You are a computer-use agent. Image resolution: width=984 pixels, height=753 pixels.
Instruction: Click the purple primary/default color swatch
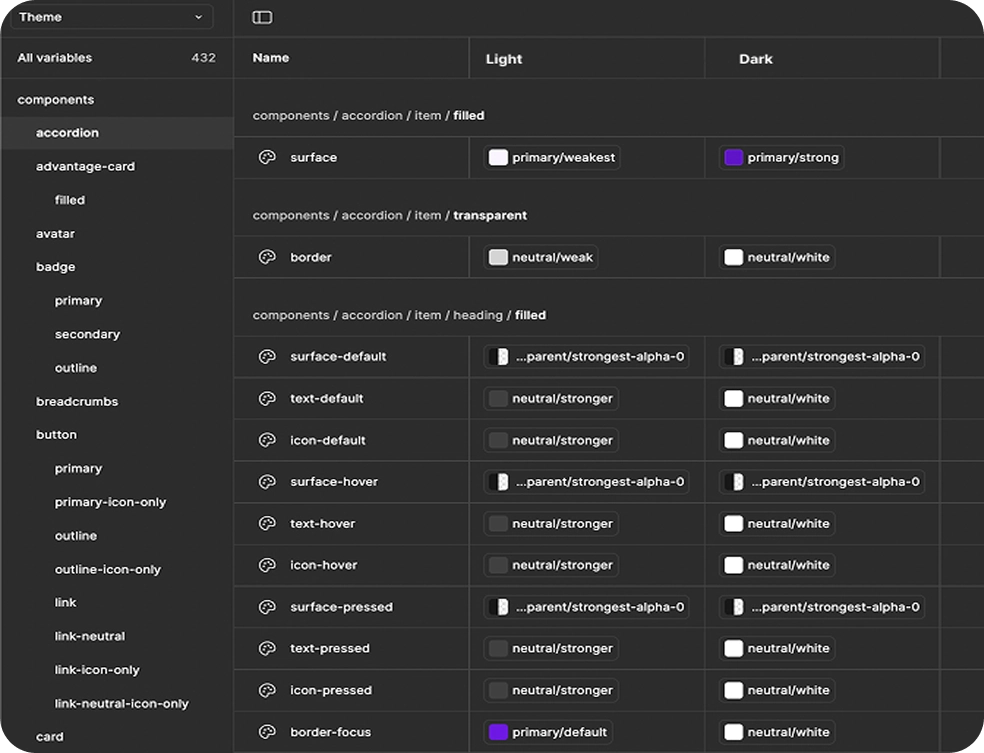(x=498, y=731)
